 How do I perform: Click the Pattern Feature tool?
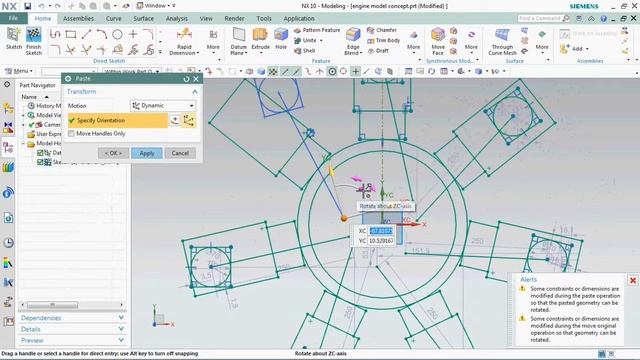[317, 30]
